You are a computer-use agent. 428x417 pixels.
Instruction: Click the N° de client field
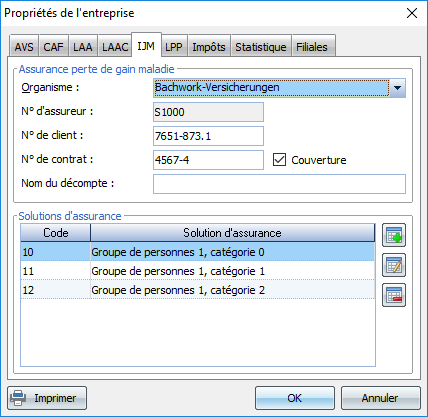coord(208,136)
